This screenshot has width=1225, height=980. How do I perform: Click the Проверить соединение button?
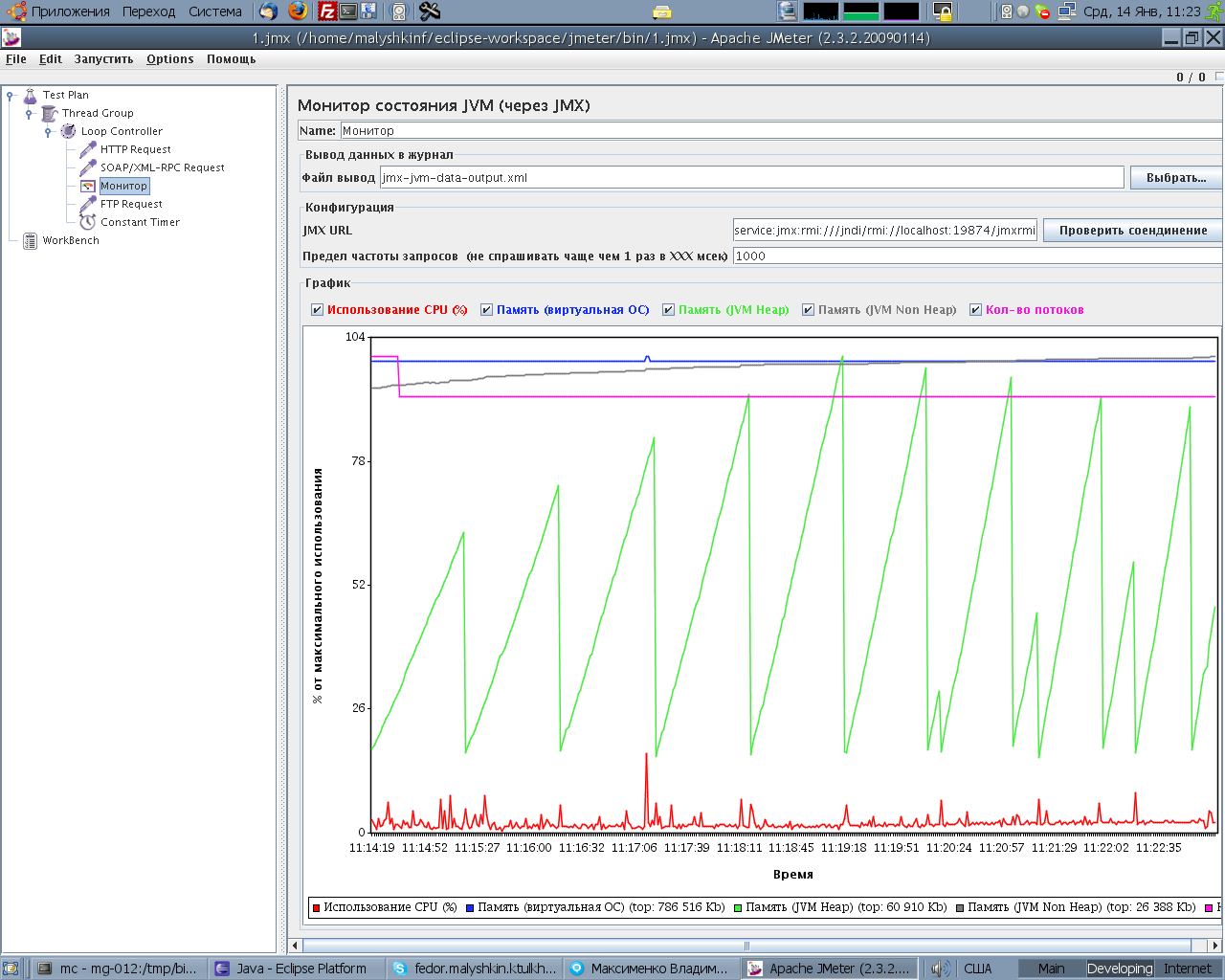coord(1132,230)
